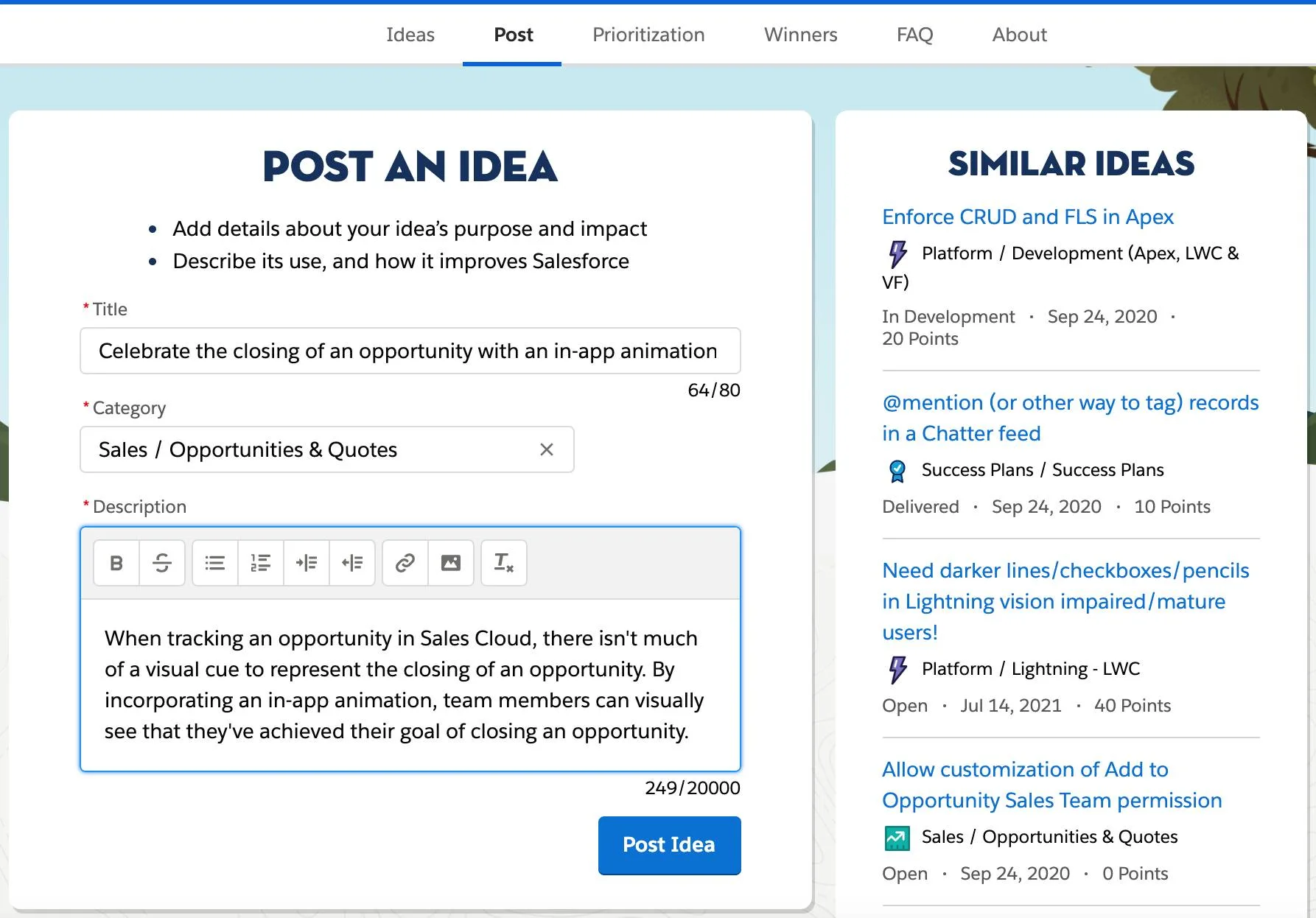This screenshot has width=1316, height=918.
Task: Click the Platform lightning icon under Enforce CRUD
Action: (x=897, y=253)
